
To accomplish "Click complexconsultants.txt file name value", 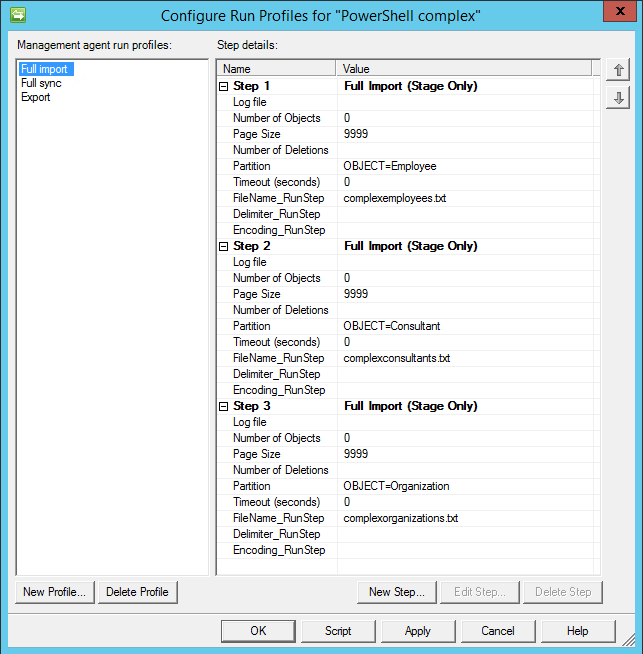I will [x=397, y=358].
